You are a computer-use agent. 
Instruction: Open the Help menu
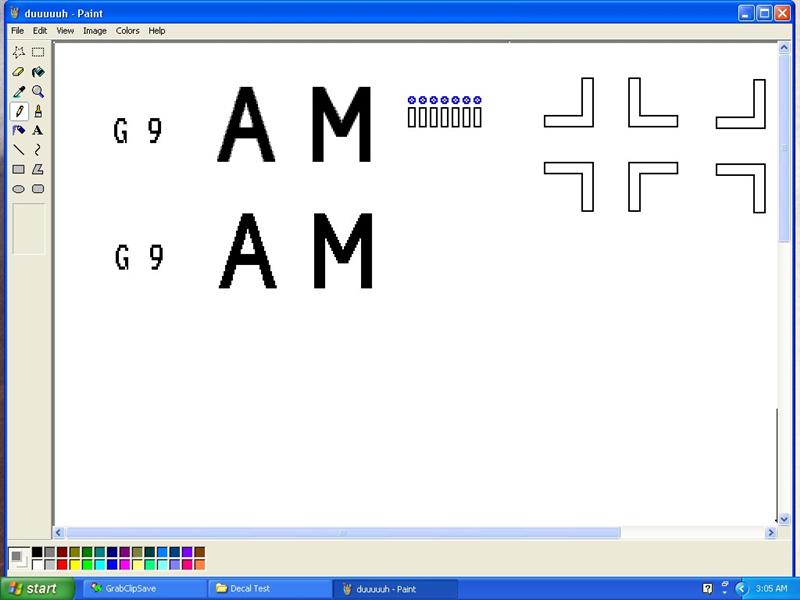coord(157,31)
